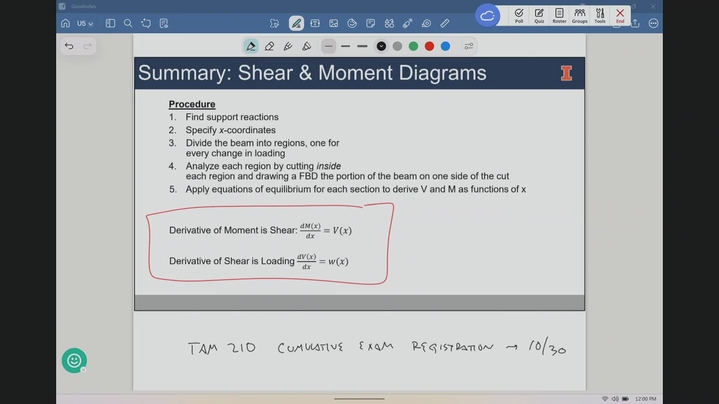The height and width of the screenshot is (404, 719).
Task: Open the Poll panel
Action: (519, 15)
